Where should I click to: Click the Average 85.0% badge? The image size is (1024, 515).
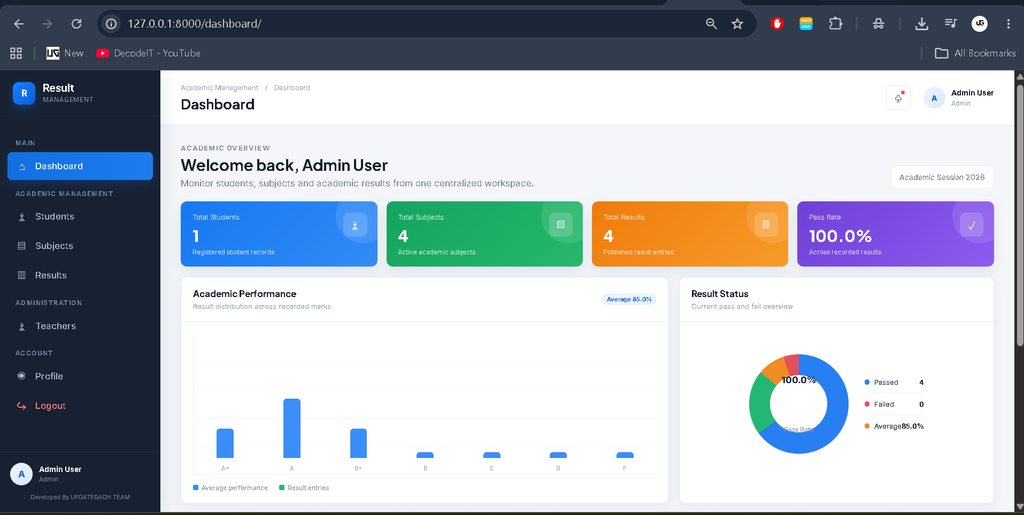pos(629,299)
